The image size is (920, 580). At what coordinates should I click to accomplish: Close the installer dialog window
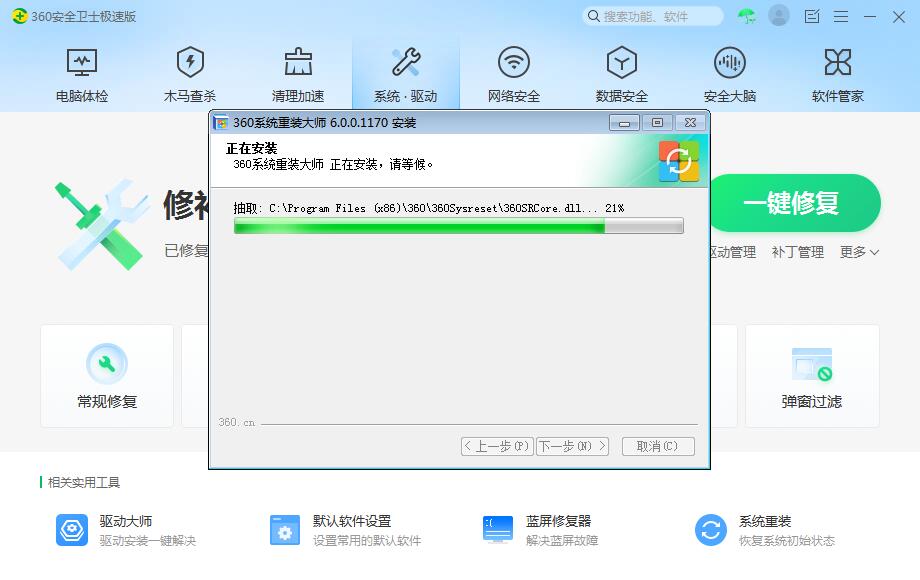point(691,123)
